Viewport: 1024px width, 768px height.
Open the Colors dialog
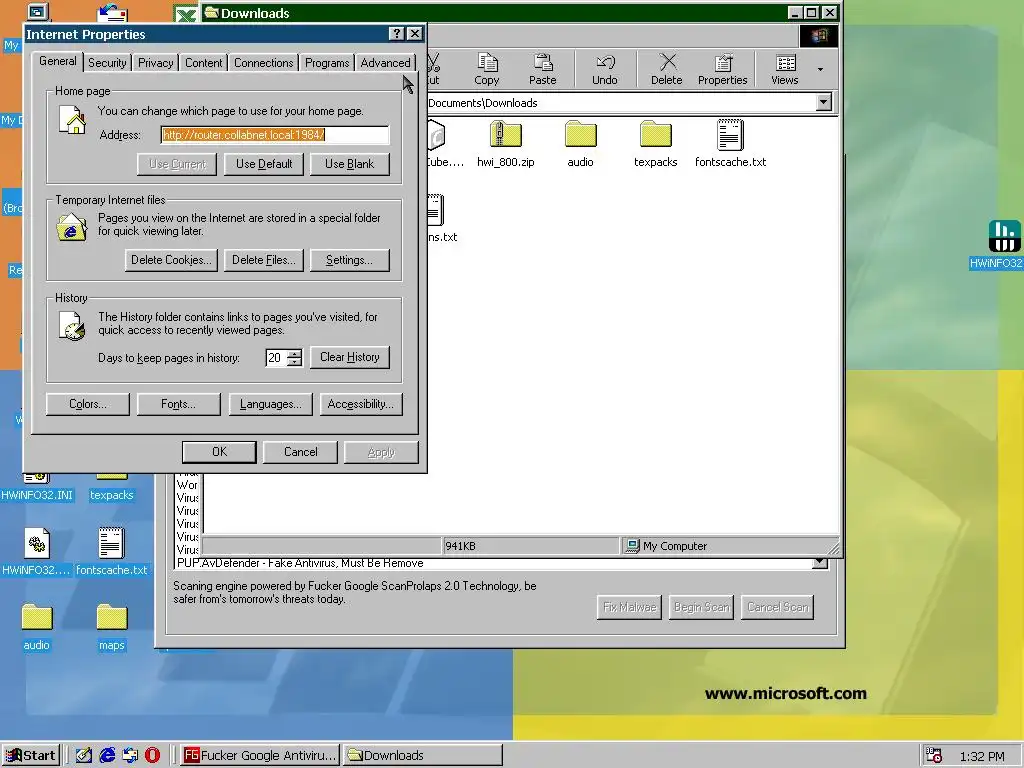(x=88, y=404)
